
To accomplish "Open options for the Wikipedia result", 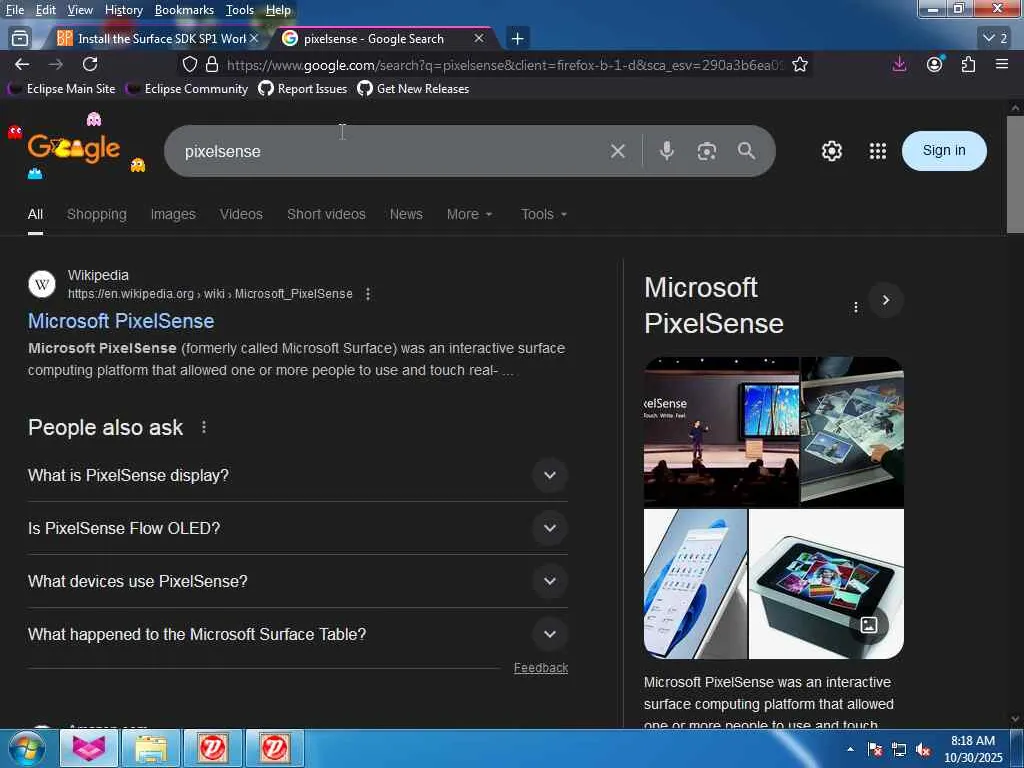I will pos(368,294).
